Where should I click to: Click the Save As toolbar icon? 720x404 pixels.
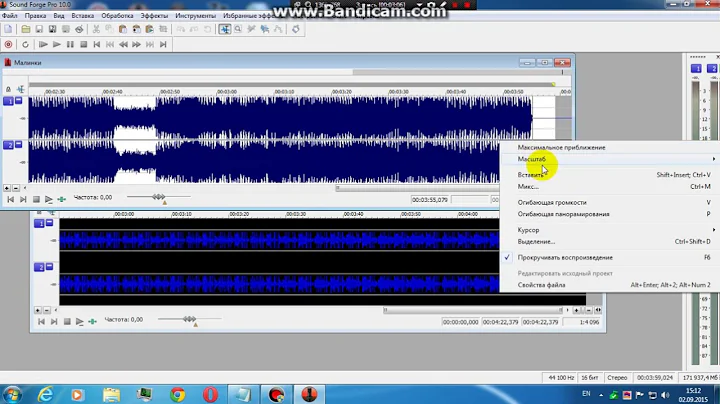52,29
